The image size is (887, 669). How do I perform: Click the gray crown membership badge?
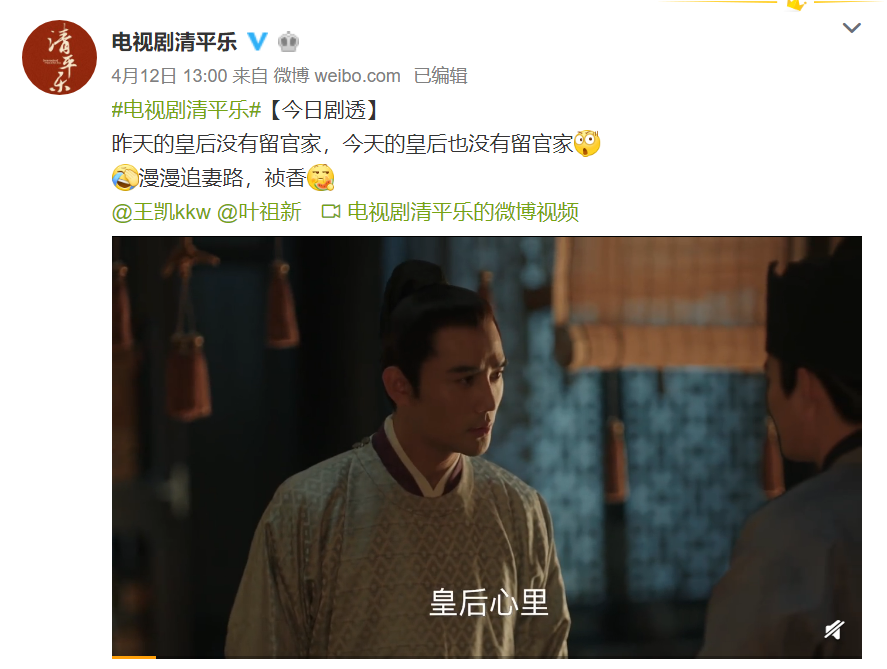pos(289,42)
